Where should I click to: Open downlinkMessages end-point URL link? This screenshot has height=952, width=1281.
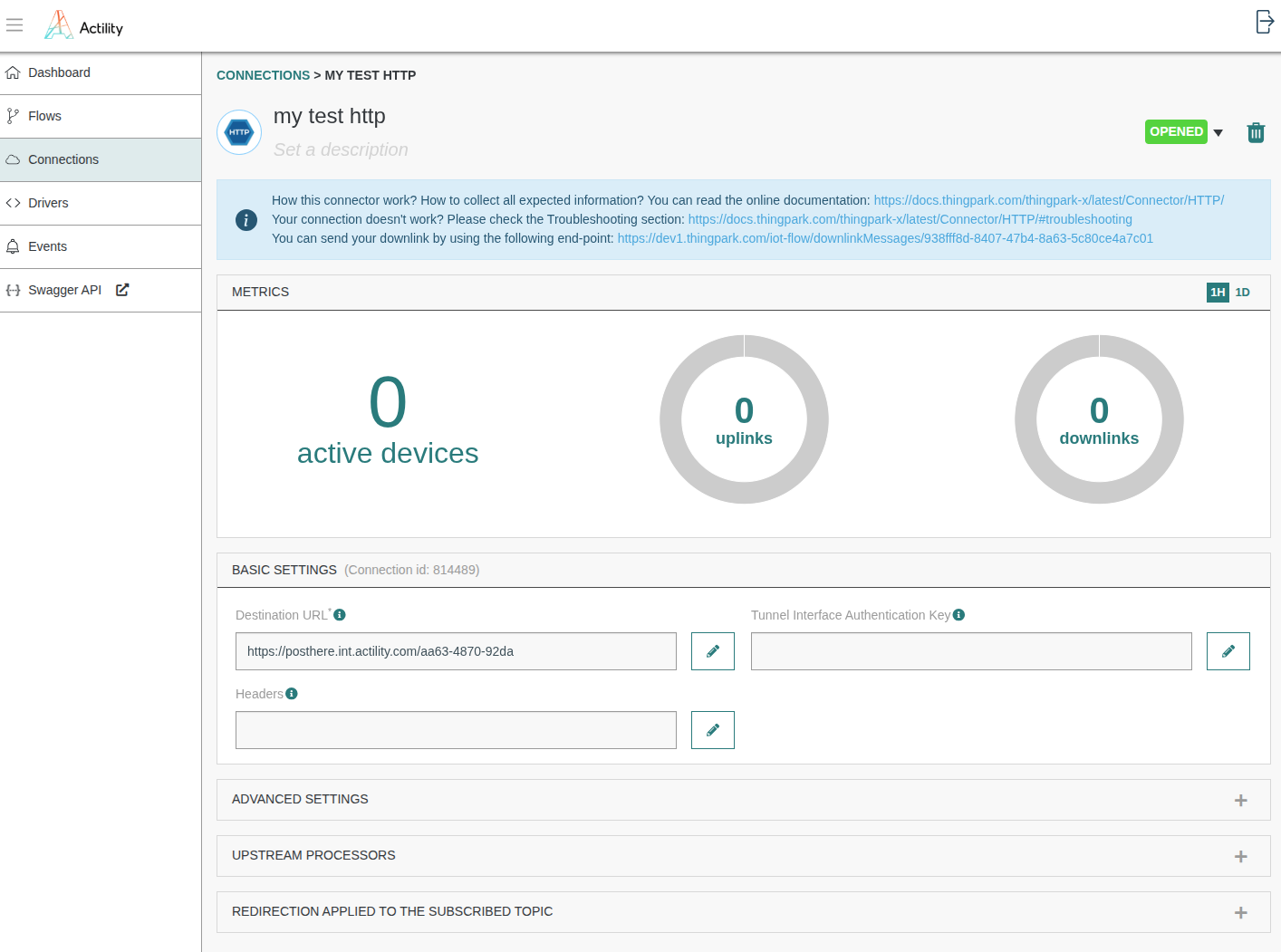[885, 238]
